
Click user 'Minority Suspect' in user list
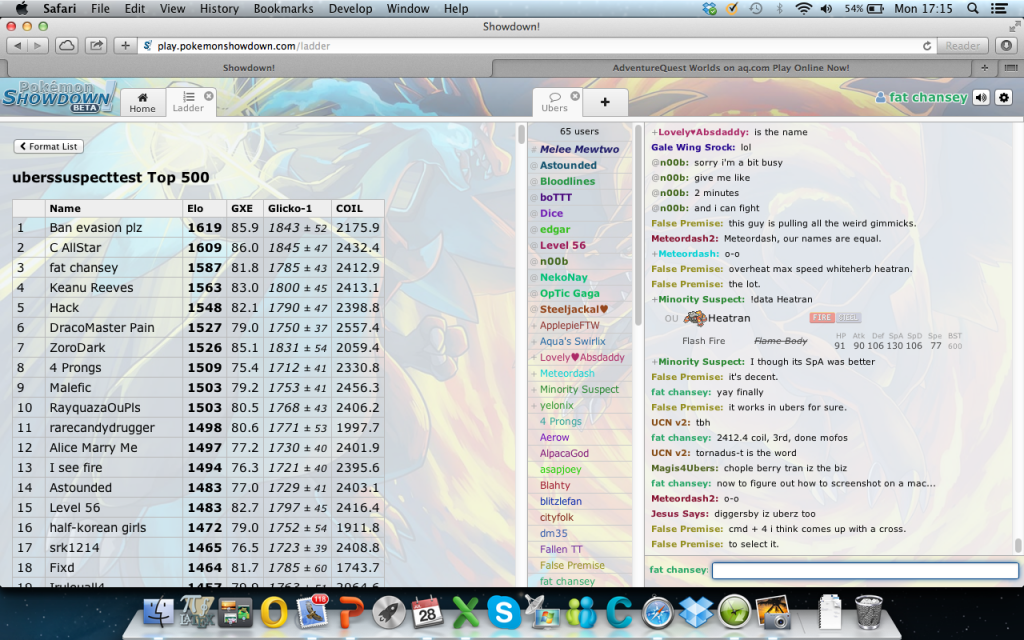pos(579,389)
